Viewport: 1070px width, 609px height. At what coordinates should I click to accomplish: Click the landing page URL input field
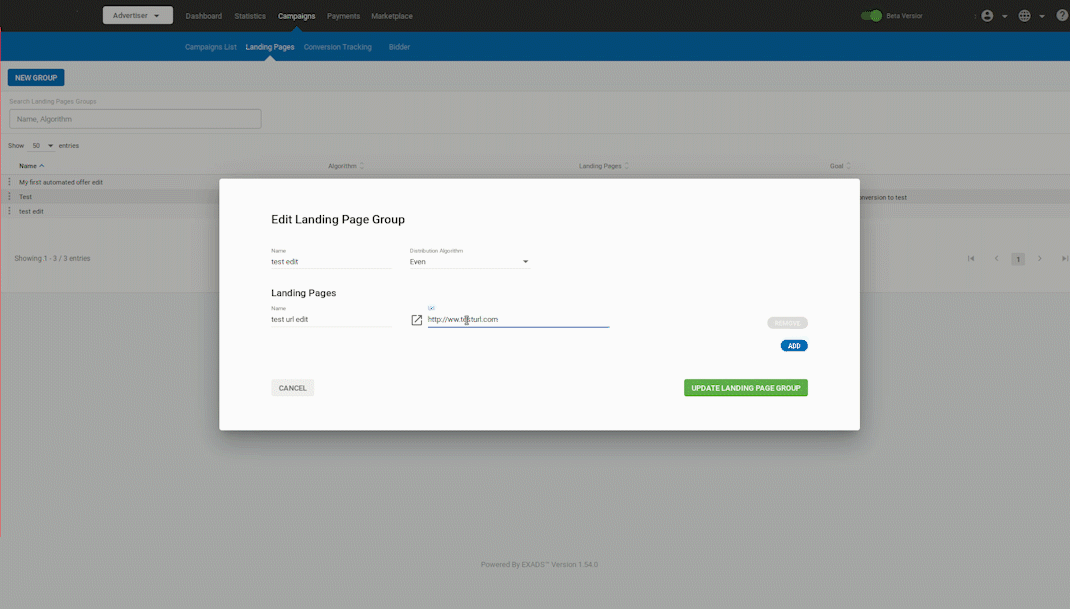tap(517, 320)
